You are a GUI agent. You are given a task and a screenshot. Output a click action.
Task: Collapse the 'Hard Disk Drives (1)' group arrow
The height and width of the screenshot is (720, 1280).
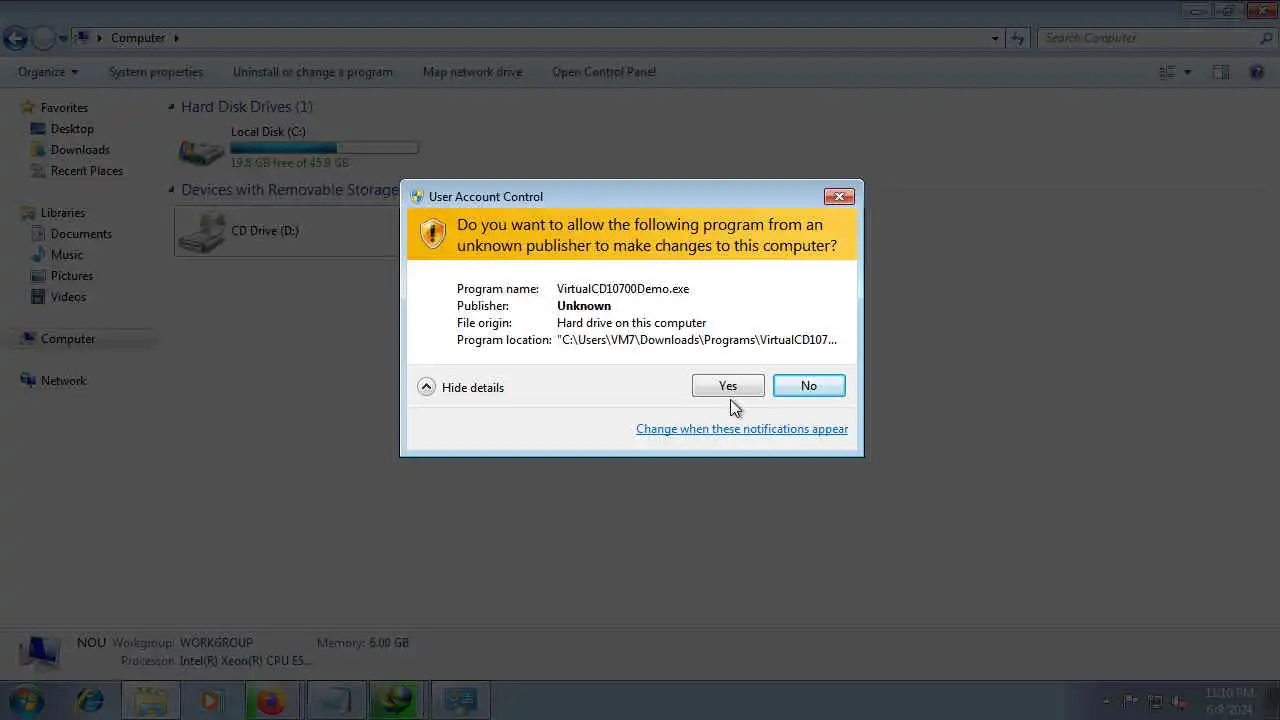tap(171, 107)
